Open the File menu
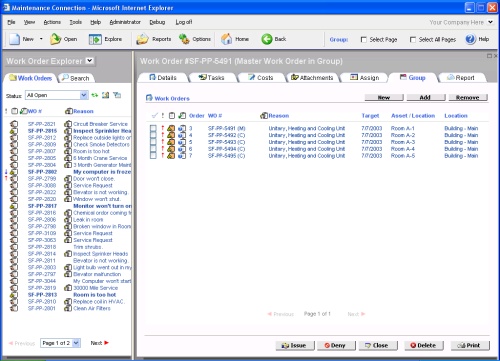The height and width of the screenshot is (361, 500). [11, 22]
